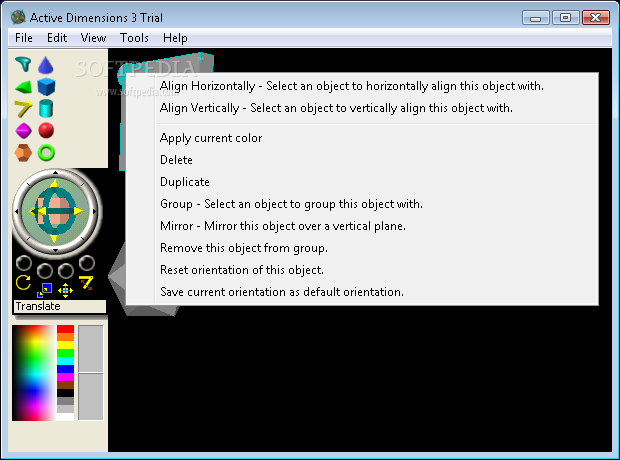Viewport: 620px width, 460px height.
Task: Open the View menu
Action: coord(93,38)
